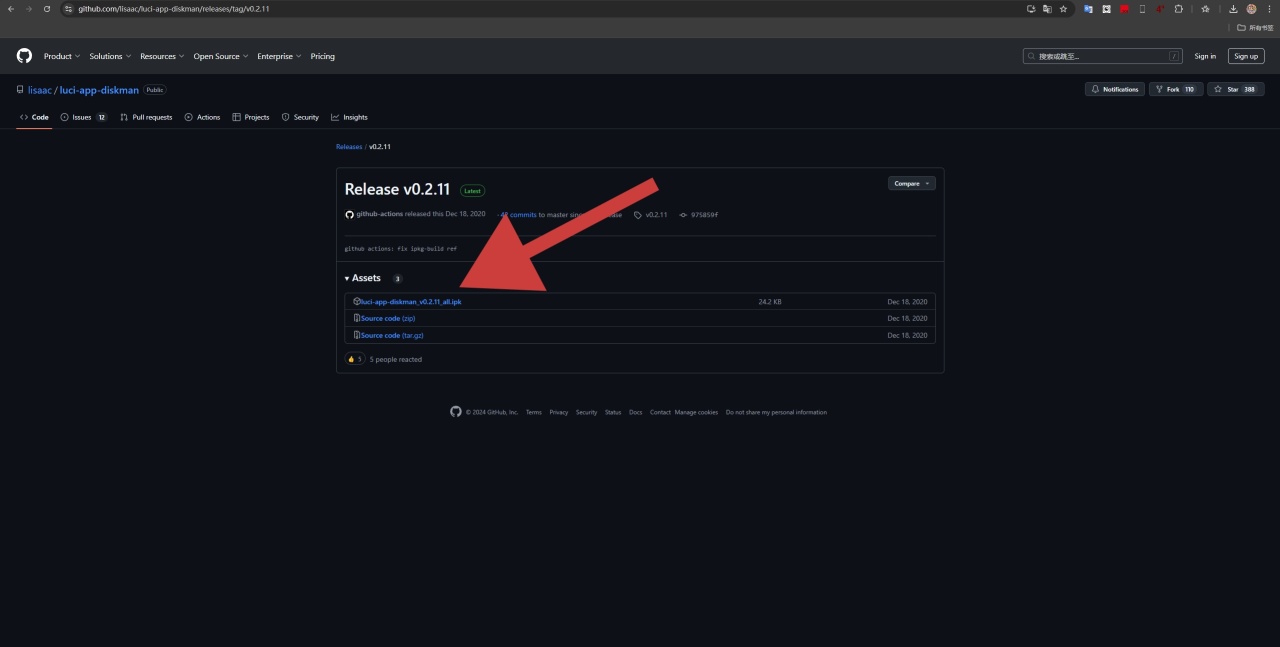1280x647 pixels.
Task: Open the Docs footer link
Action: [x=635, y=412]
